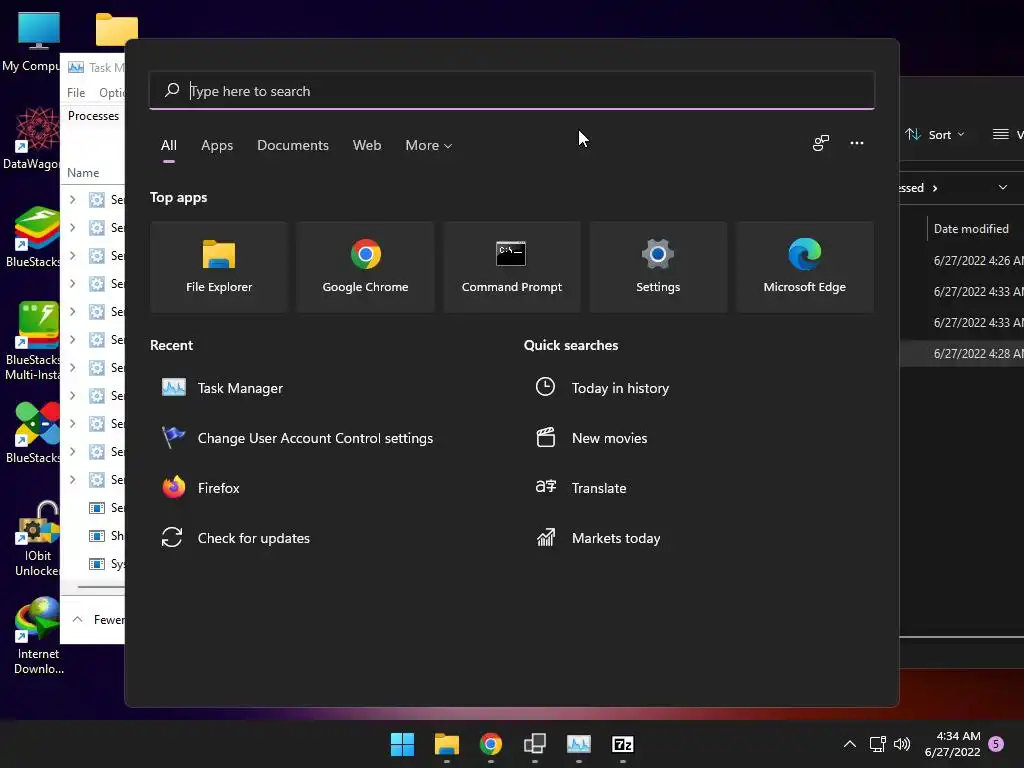Expand the first process row in Task Manager

click(72, 200)
